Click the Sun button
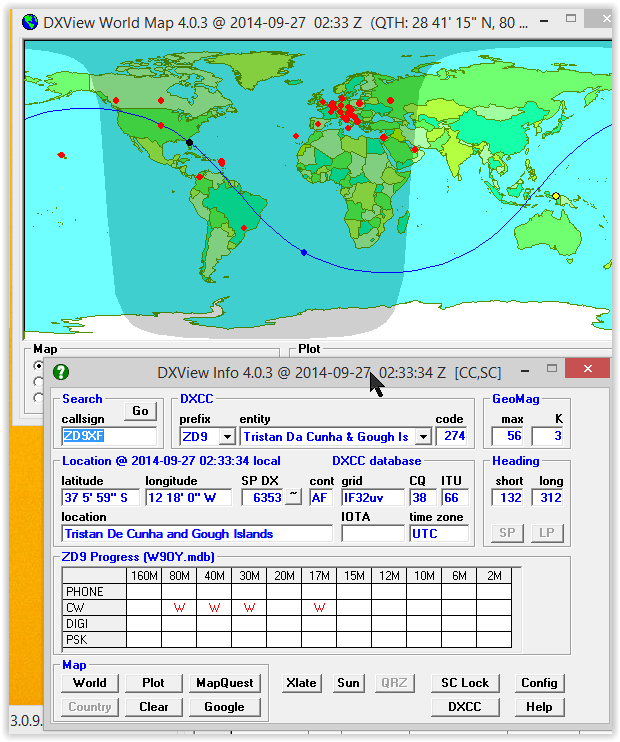620x742 pixels. pyautogui.click(x=348, y=683)
